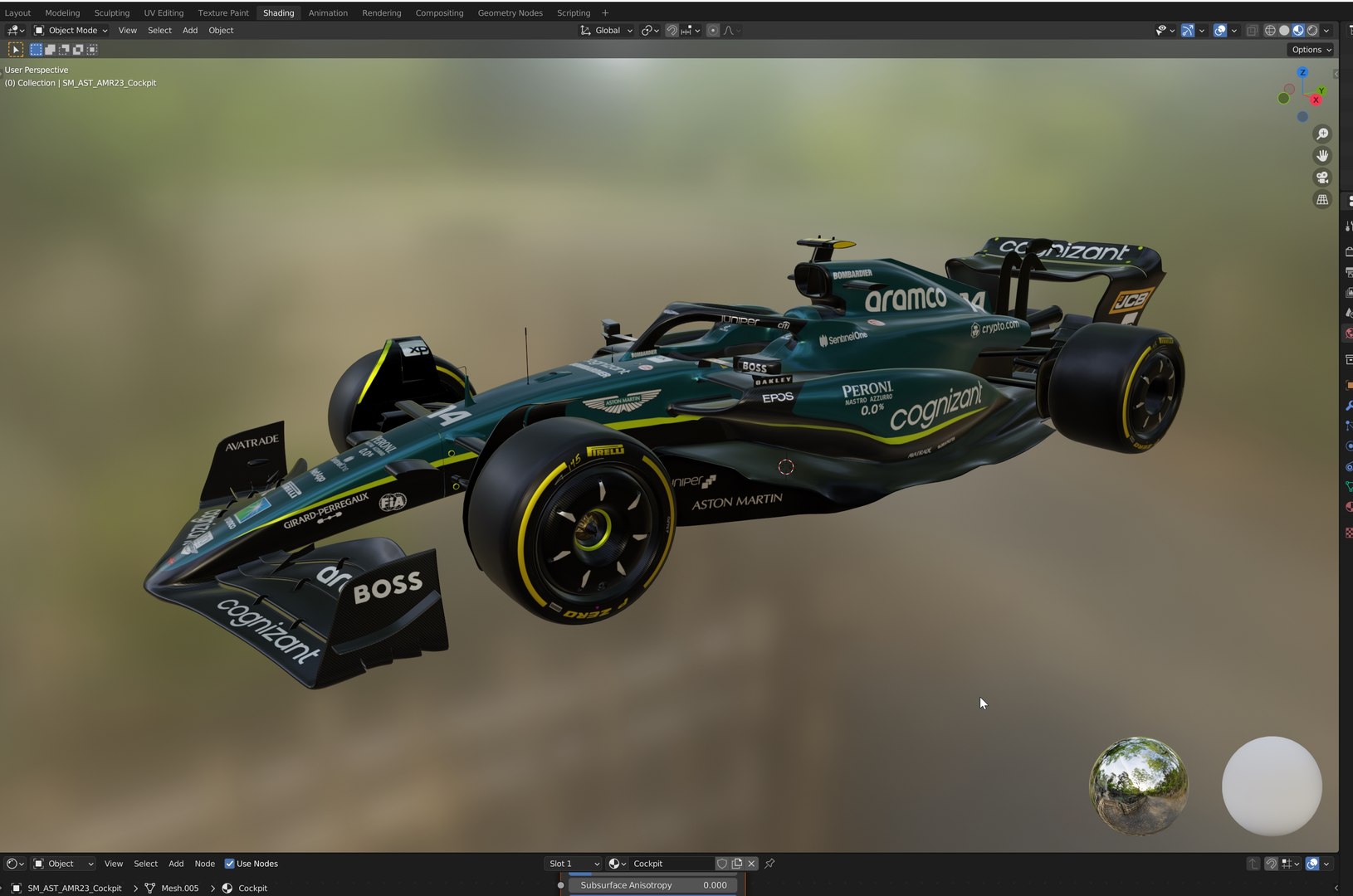Switch to Scripting workspace tab
This screenshot has height=896, width=1353.
click(574, 12)
